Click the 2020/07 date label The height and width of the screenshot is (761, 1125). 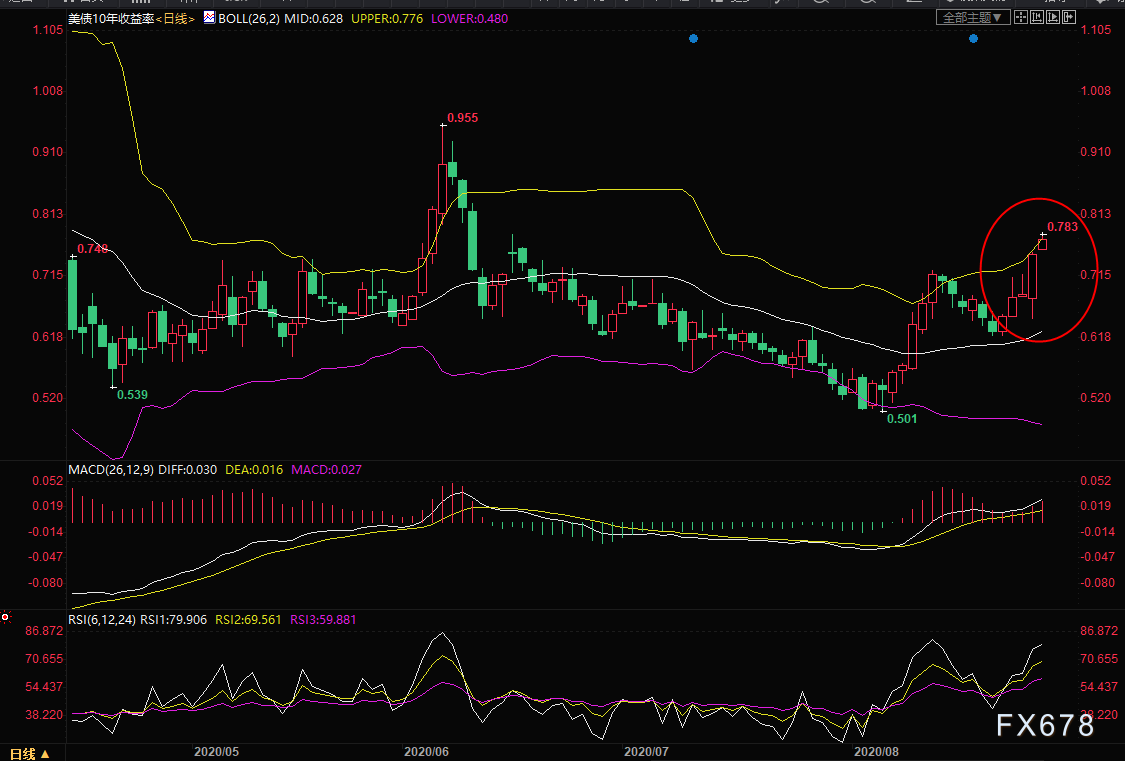(646, 752)
